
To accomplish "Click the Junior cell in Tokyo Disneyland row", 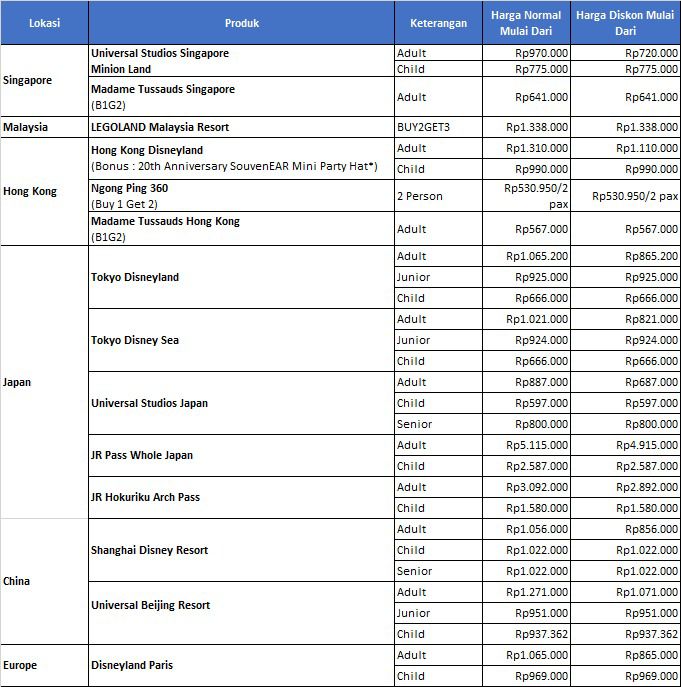I will [438, 277].
